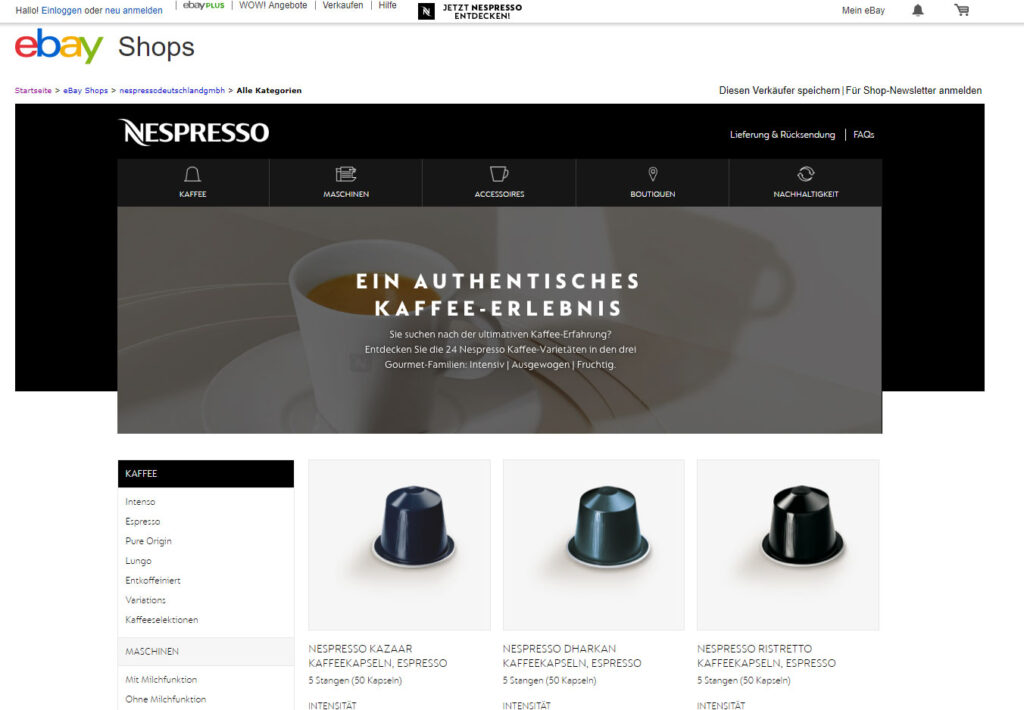
Task: Select Entkoffeiniert category in sidebar
Action: click(153, 580)
